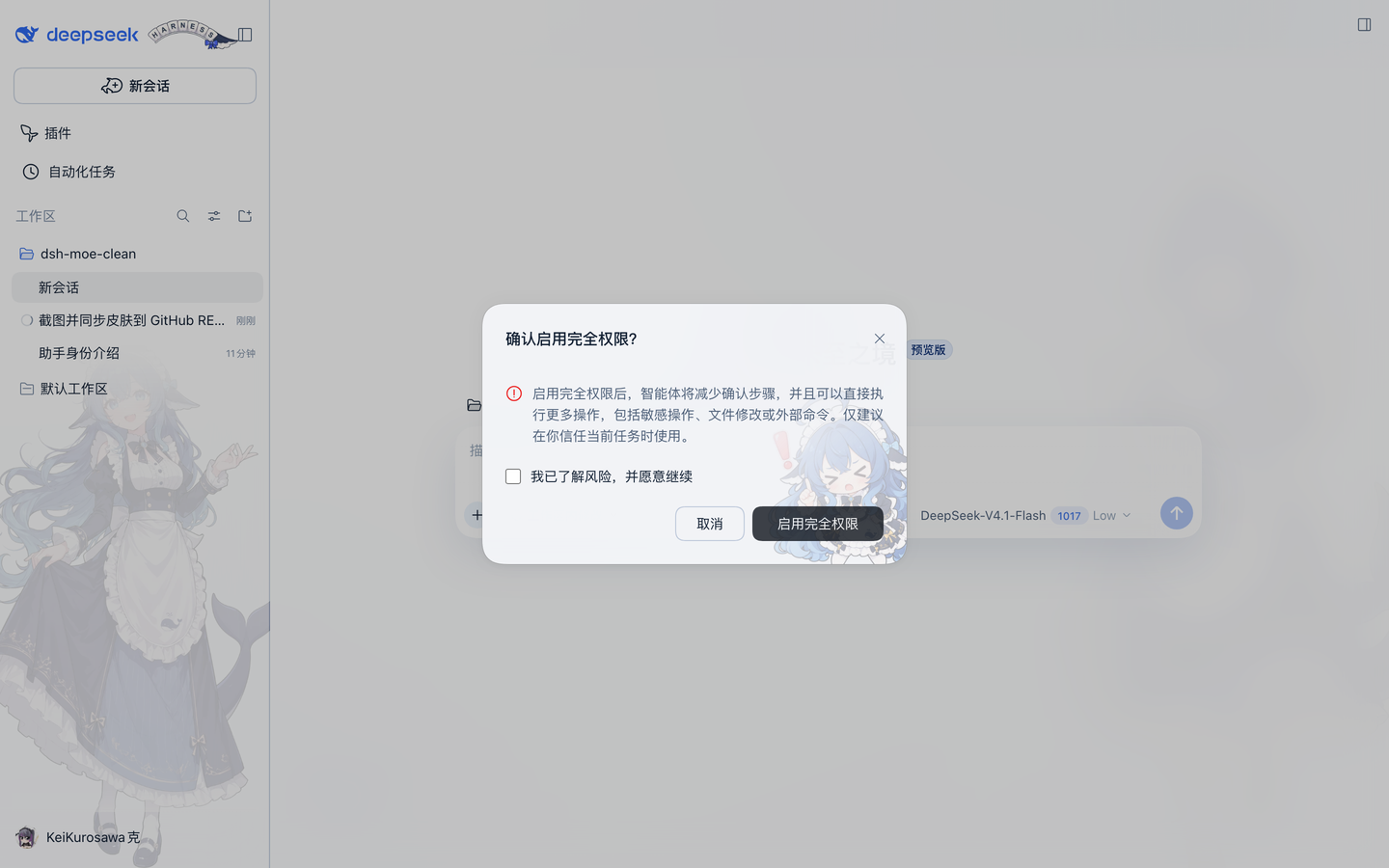
Task: Click the folder icon above input
Action: (x=474, y=405)
